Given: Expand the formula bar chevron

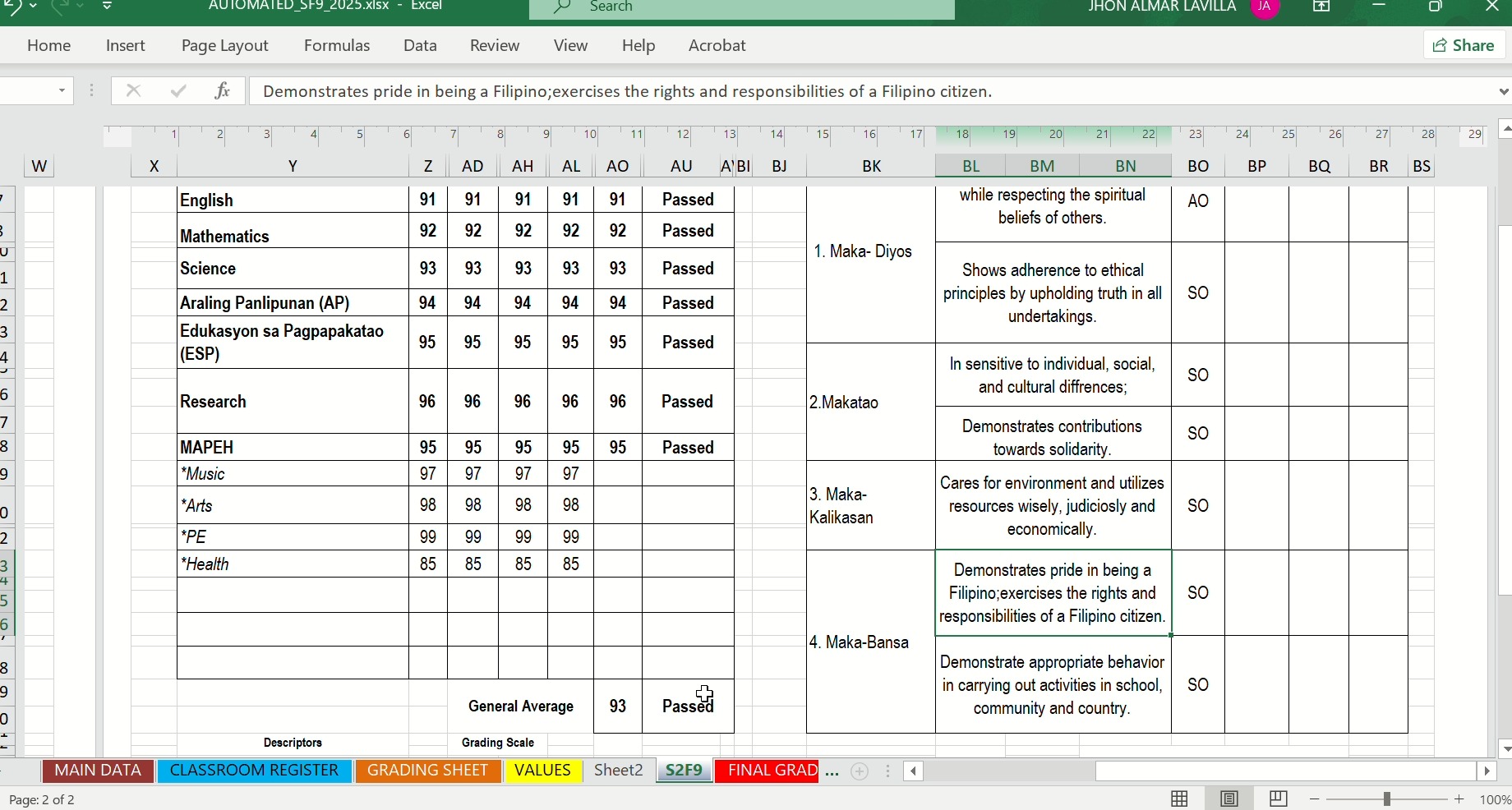Looking at the screenshot, I should coord(1503,91).
